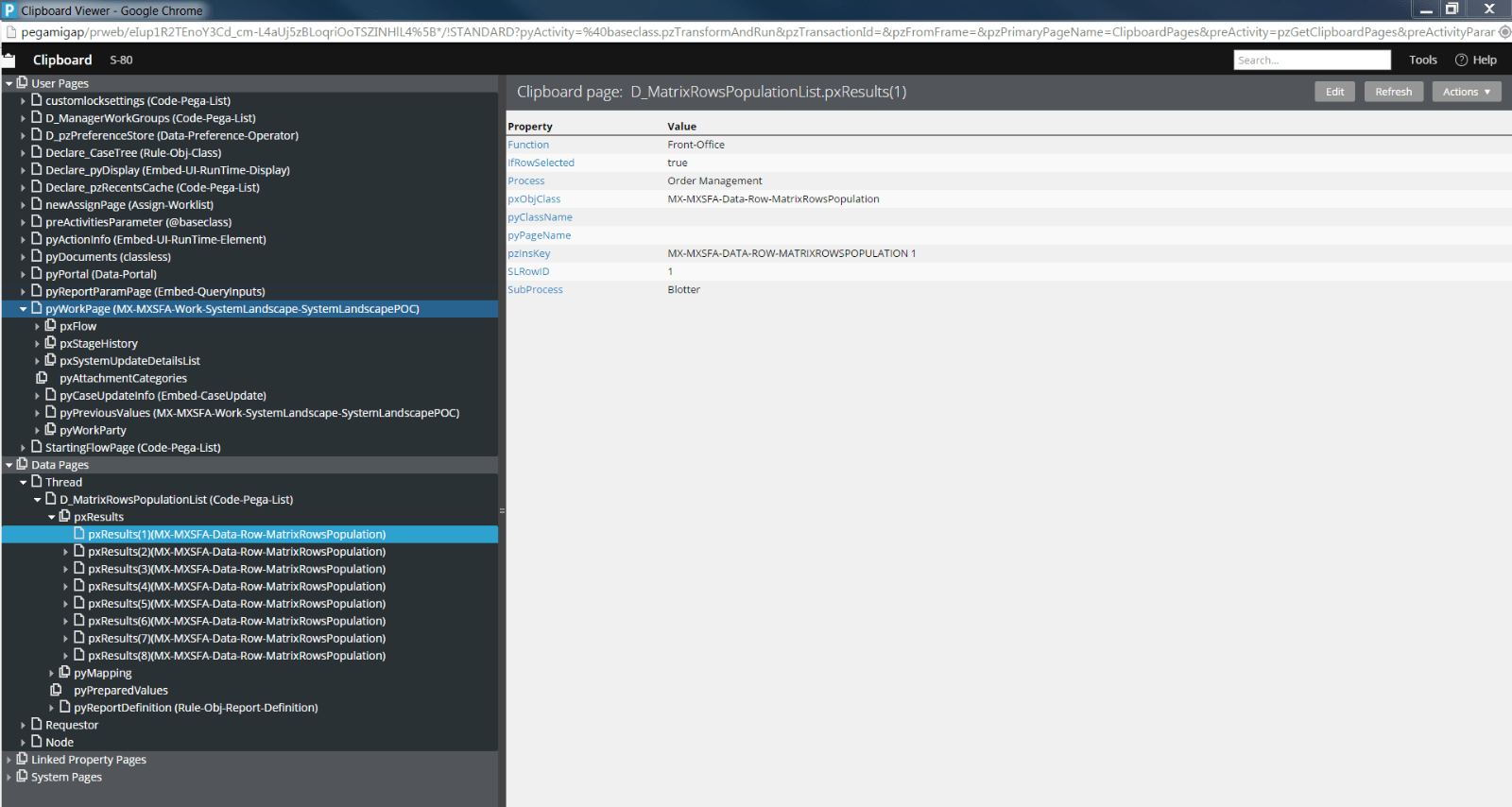Click the Function property link
This screenshot has height=807, width=1512.
click(x=528, y=145)
